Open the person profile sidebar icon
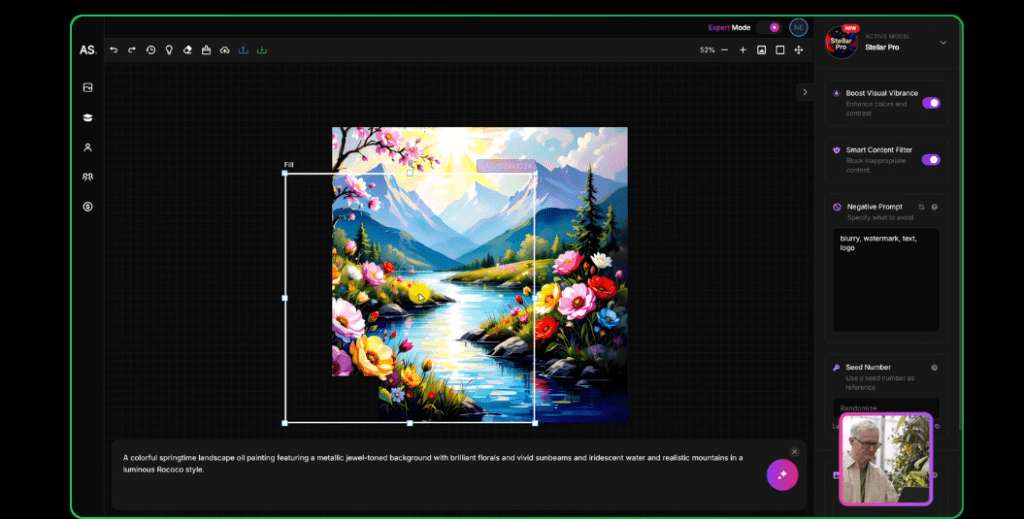The height and width of the screenshot is (519, 1024). click(88, 148)
